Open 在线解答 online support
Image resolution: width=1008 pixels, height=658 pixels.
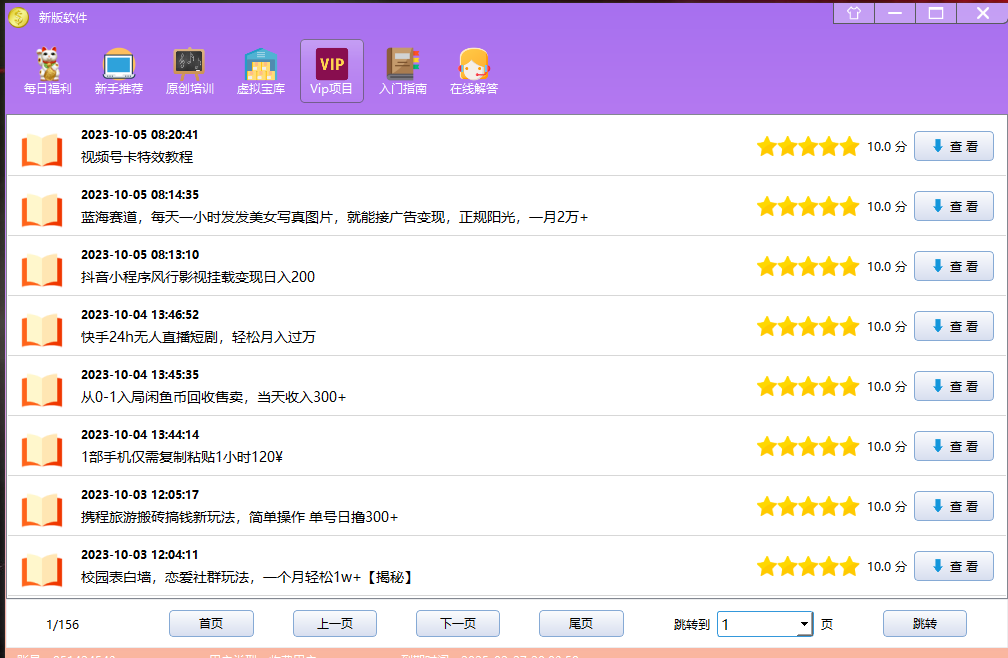(x=473, y=70)
